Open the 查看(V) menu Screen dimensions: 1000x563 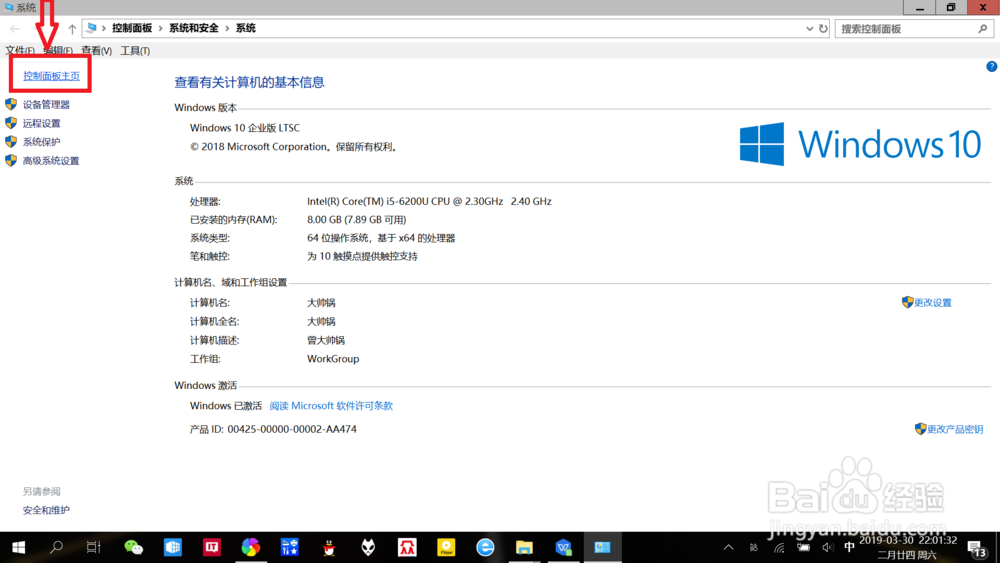(96, 50)
